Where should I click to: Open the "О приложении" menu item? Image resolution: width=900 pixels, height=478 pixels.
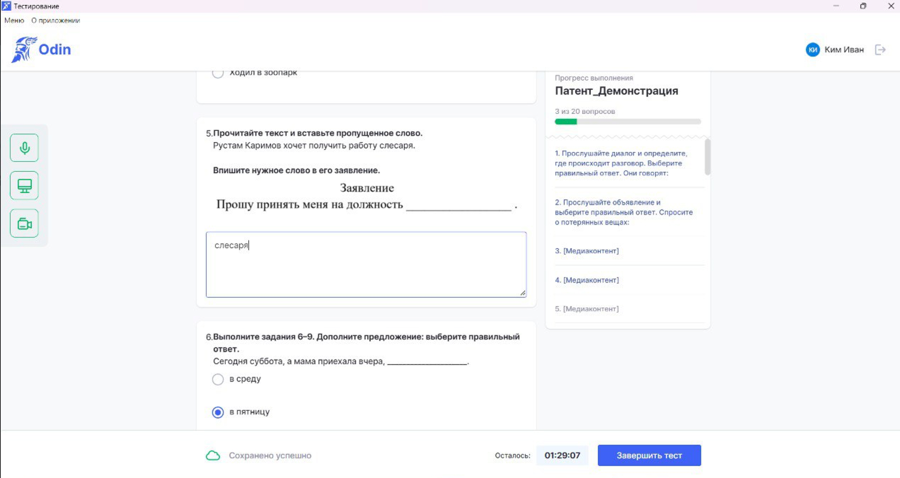tap(55, 20)
